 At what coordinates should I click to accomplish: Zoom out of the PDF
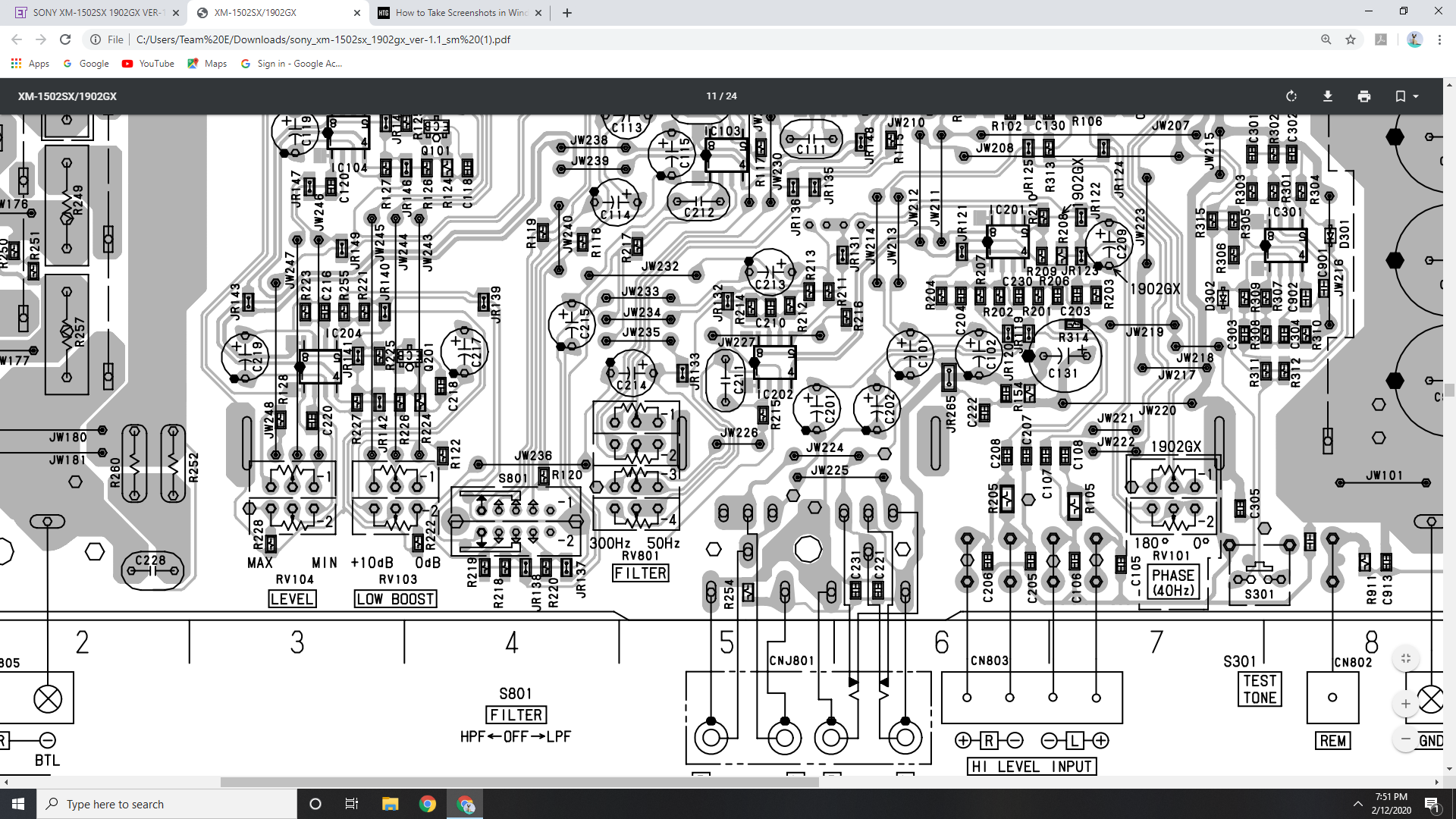pos(1406,739)
